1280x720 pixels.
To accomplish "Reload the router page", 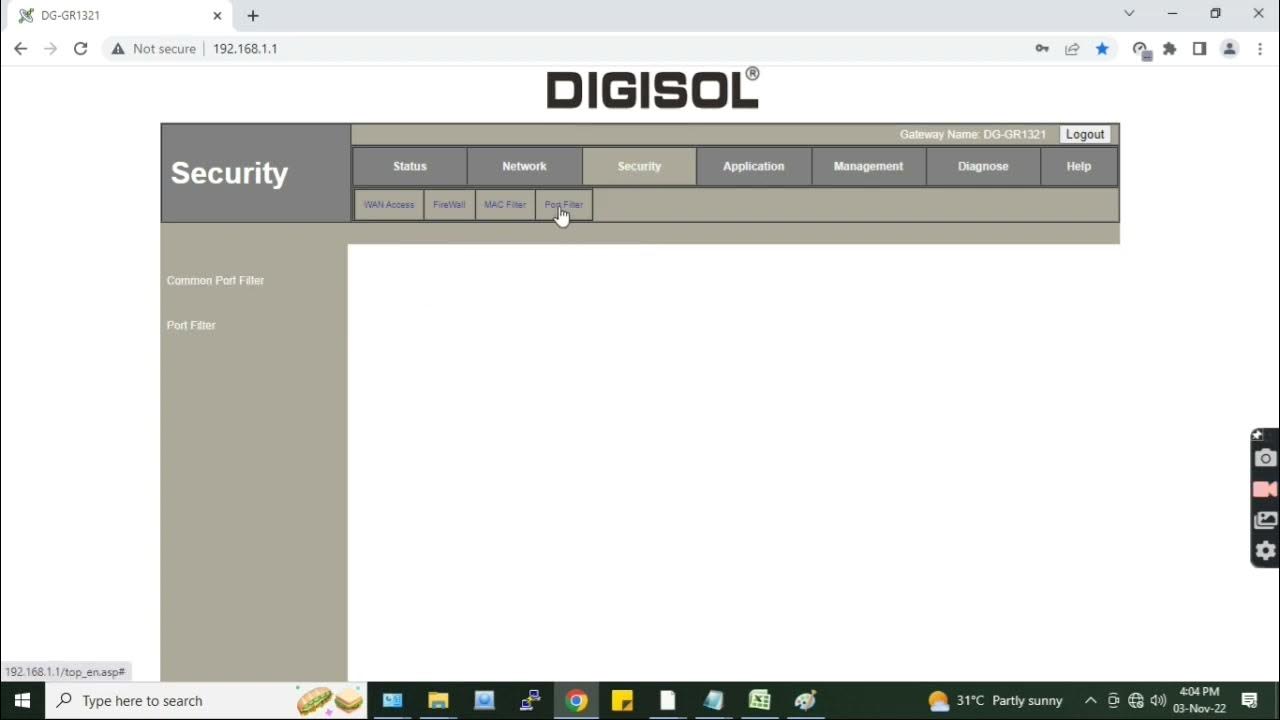I will (x=81, y=48).
